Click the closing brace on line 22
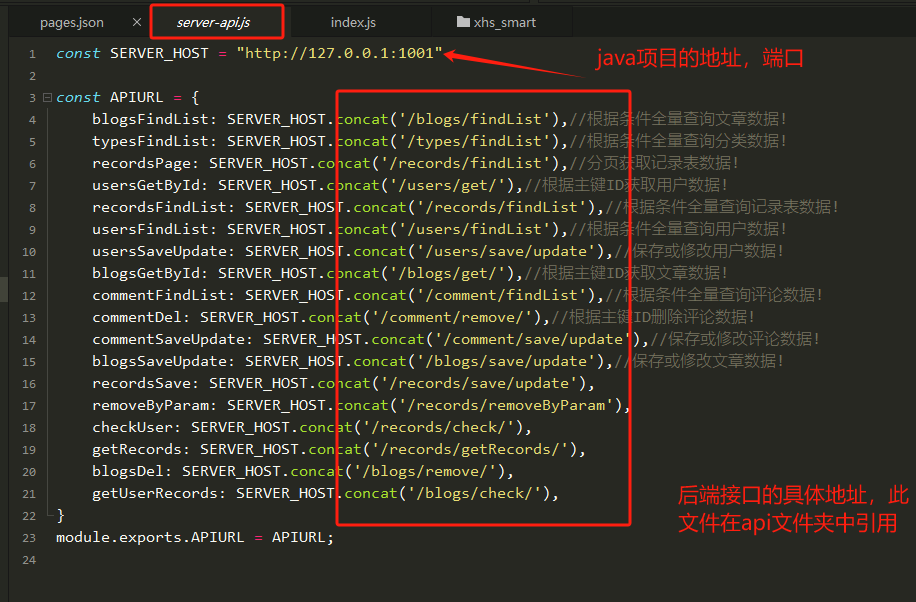The width and height of the screenshot is (916, 602). (x=61, y=516)
